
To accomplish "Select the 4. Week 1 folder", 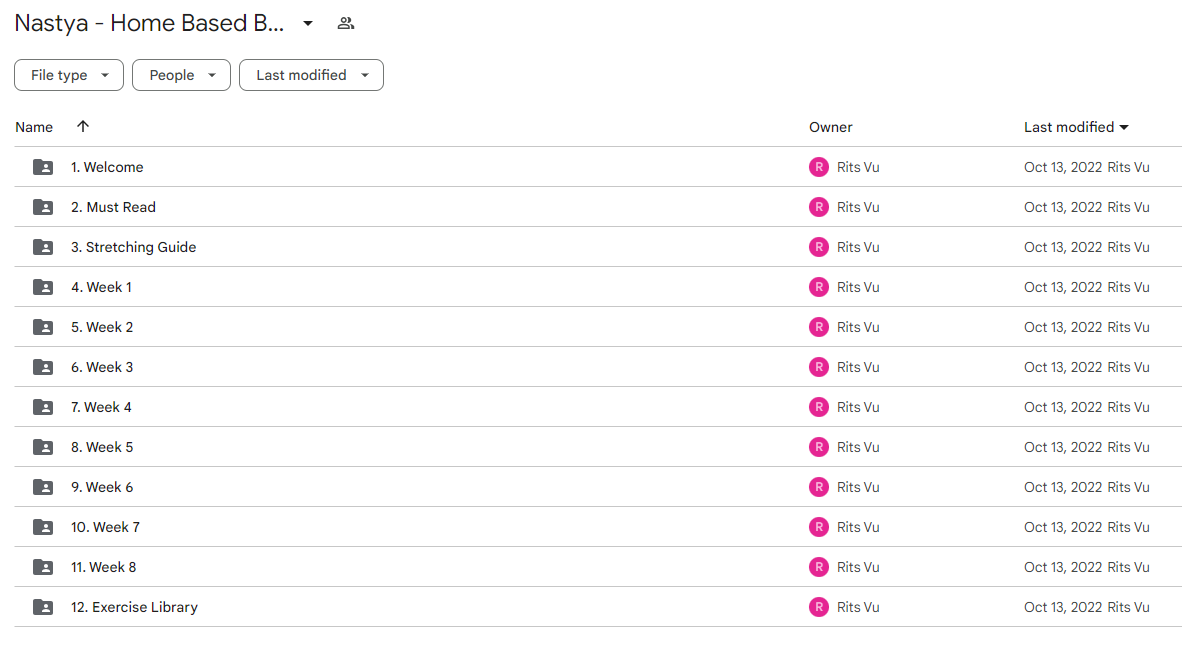I will point(598,287).
